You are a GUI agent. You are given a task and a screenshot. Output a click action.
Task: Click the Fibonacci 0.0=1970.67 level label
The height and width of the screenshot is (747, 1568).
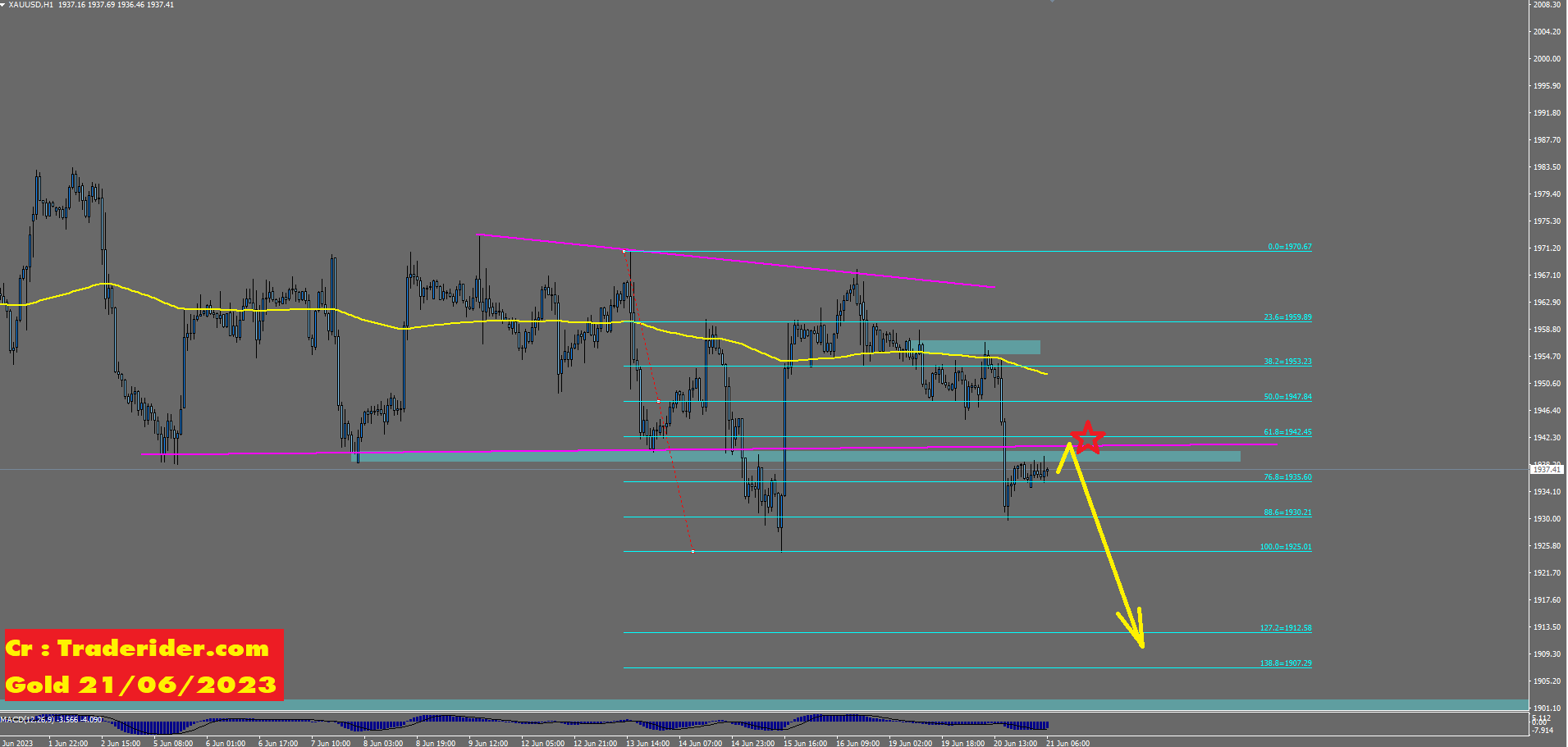pyautogui.click(x=1289, y=247)
